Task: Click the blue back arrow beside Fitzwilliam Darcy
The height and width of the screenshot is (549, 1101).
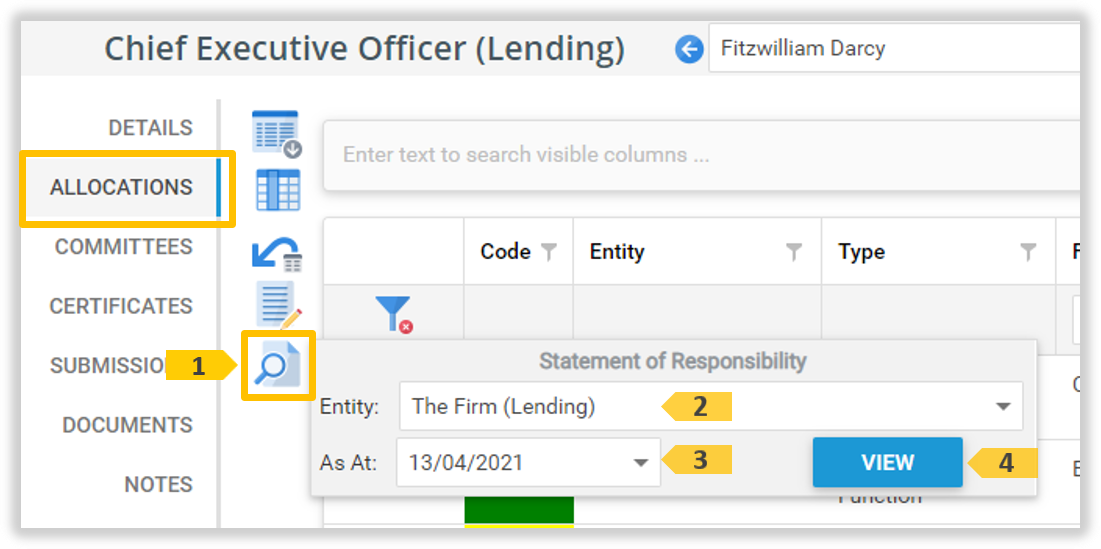Action: tap(689, 48)
